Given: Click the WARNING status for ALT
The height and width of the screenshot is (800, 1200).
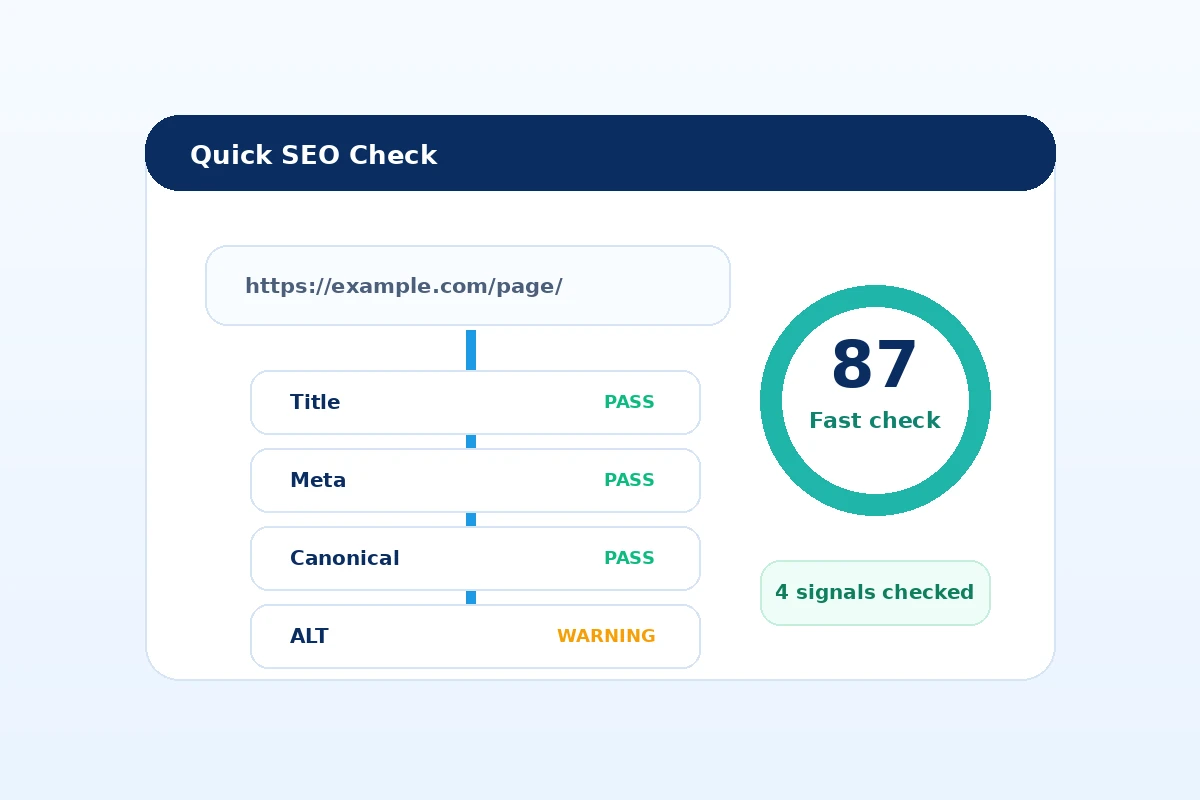Looking at the screenshot, I should 606,636.
